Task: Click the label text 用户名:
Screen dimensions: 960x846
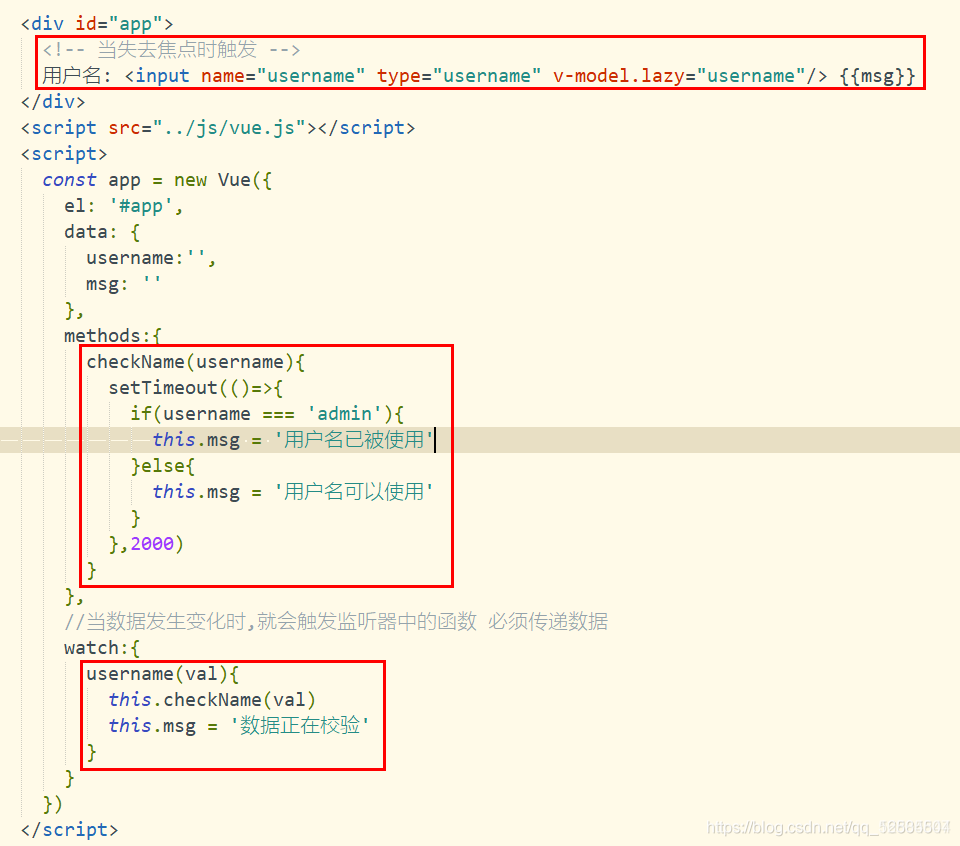Action: tap(77, 76)
